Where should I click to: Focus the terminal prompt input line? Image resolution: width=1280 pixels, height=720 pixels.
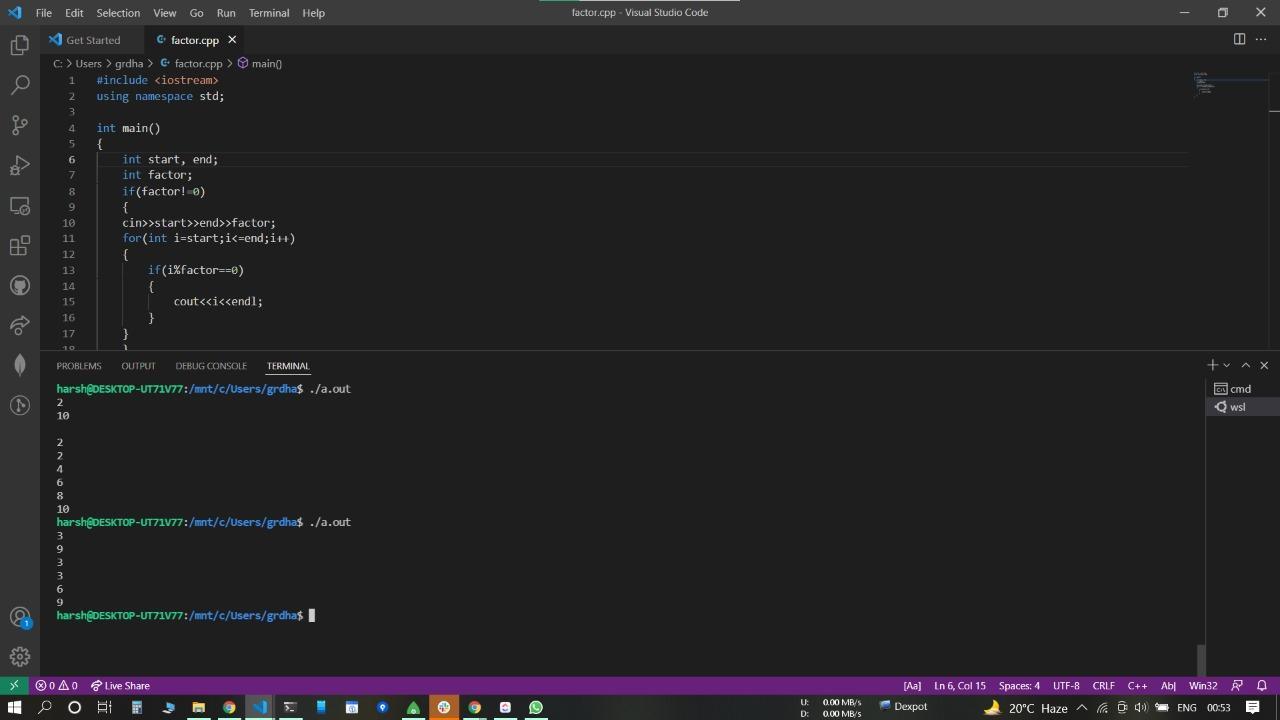coord(312,616)
